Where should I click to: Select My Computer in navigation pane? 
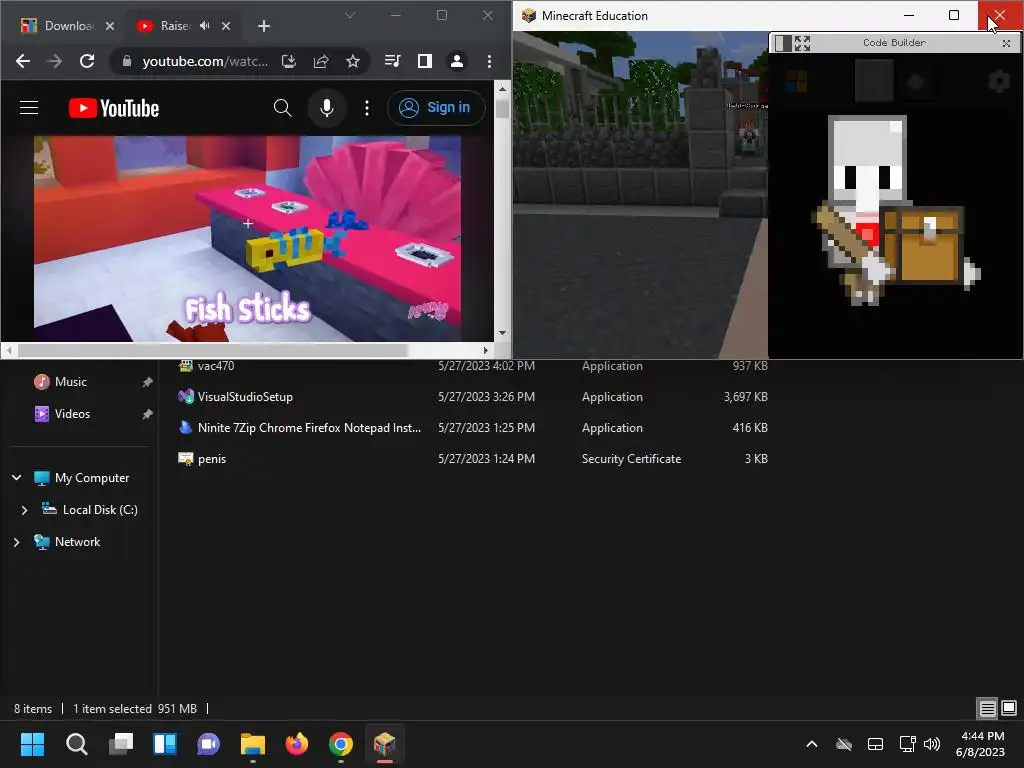[92, 478]
